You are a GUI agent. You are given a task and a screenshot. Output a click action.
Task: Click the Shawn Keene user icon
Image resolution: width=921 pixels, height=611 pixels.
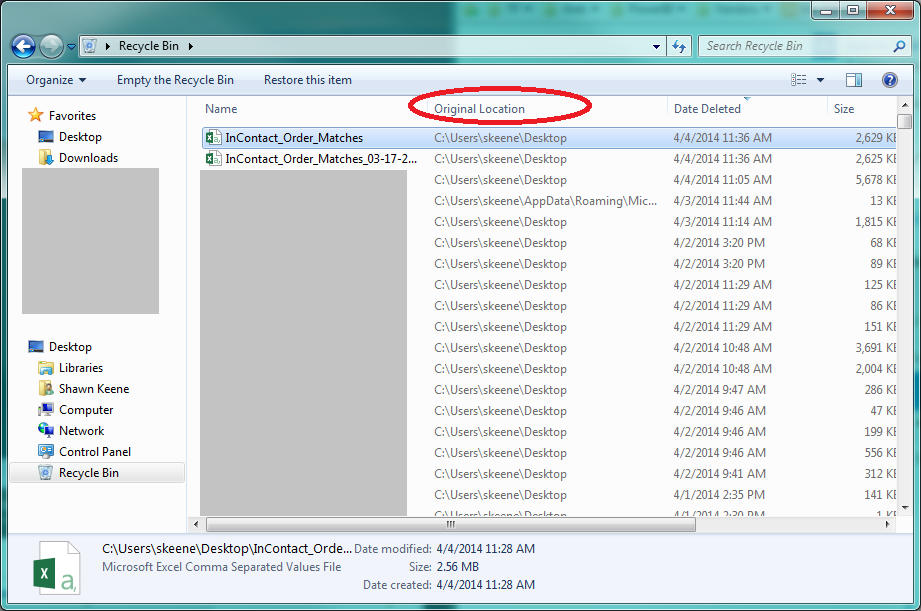tap(46, 389)
